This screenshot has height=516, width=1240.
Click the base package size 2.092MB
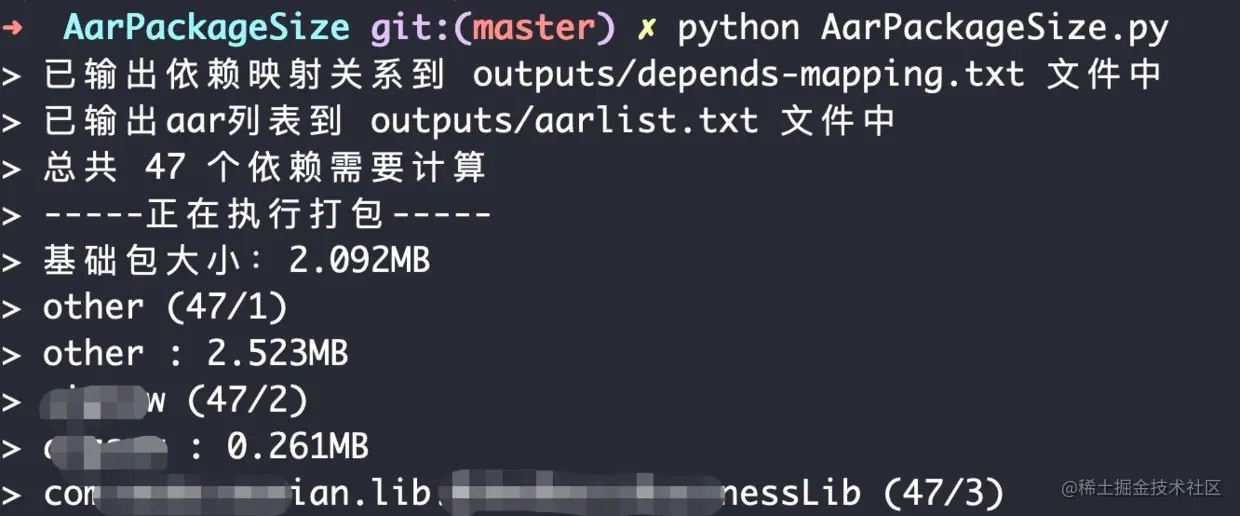coord(359,260)
